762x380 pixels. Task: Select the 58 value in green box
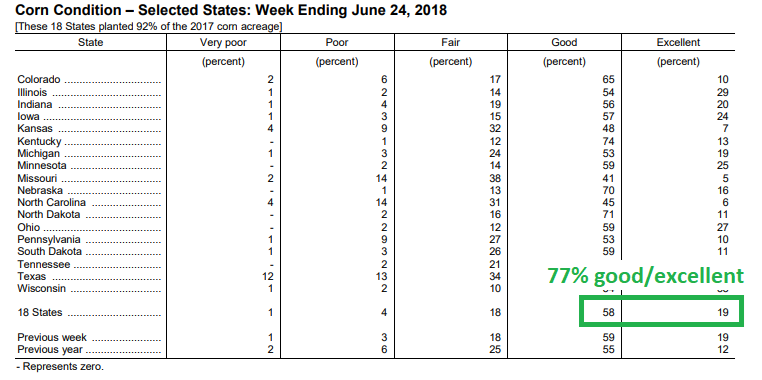click(x=608, y=312)
